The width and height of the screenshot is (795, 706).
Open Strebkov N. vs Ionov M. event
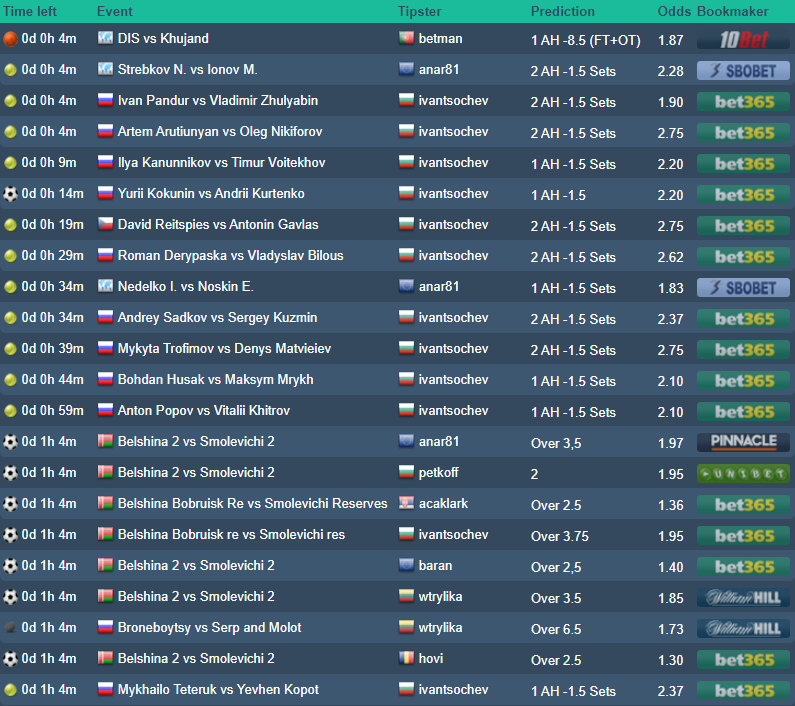click(188, 69)
